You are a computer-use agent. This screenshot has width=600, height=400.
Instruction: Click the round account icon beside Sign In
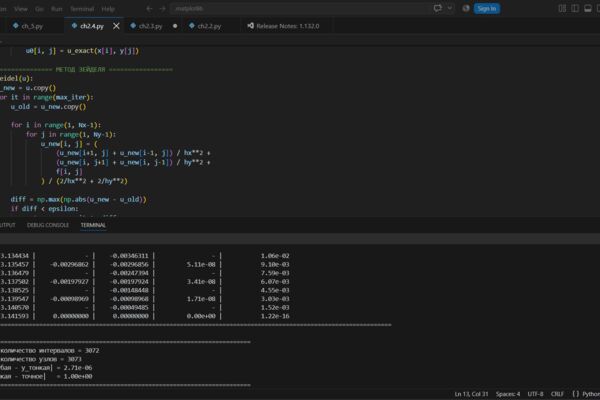pos(466,8)
